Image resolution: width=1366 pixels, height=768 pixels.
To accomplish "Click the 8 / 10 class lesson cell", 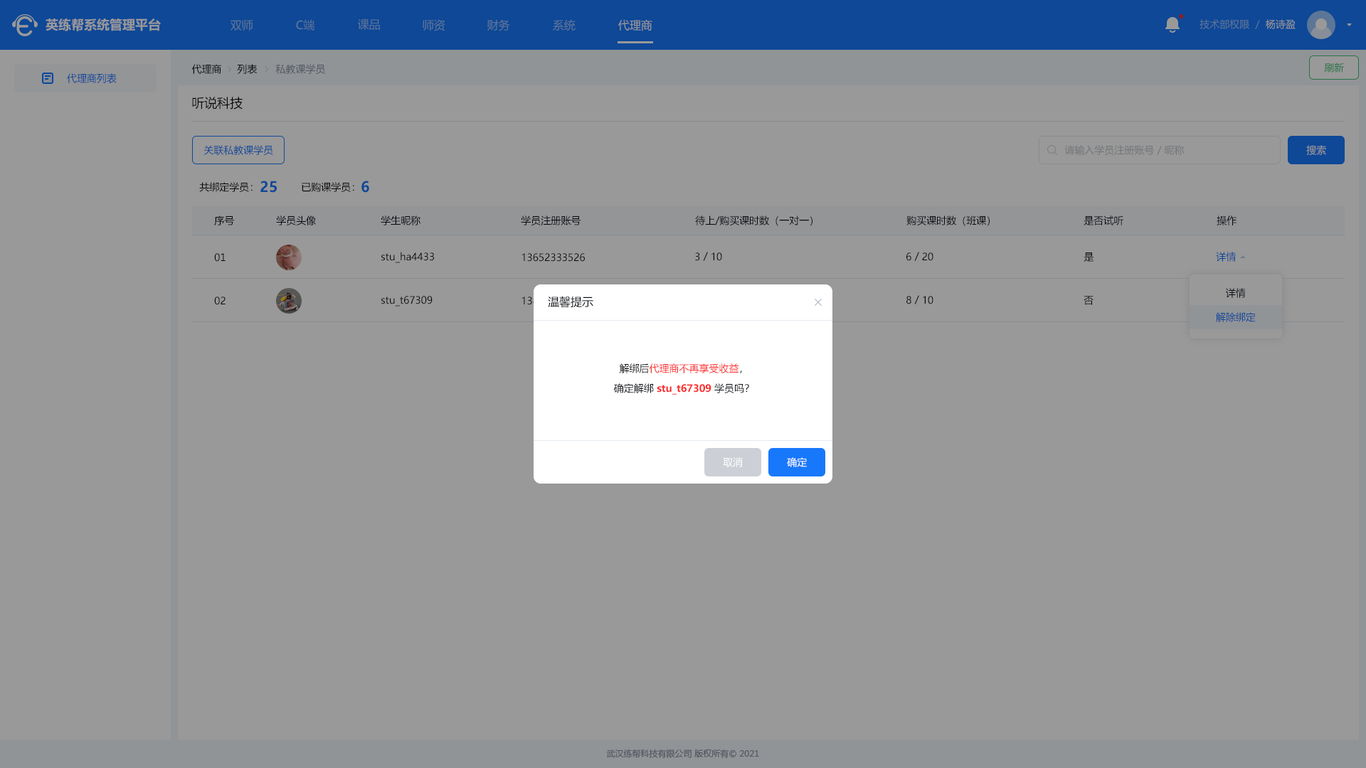I will pos(920,300).
